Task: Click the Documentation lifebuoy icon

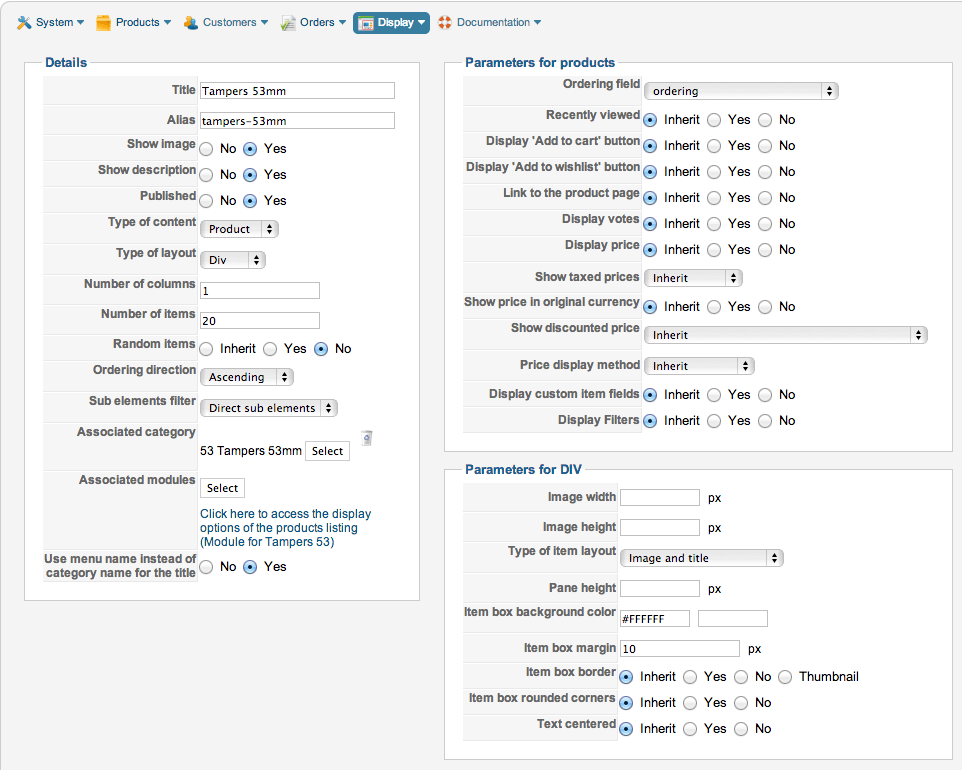Action: pos(445,22)
